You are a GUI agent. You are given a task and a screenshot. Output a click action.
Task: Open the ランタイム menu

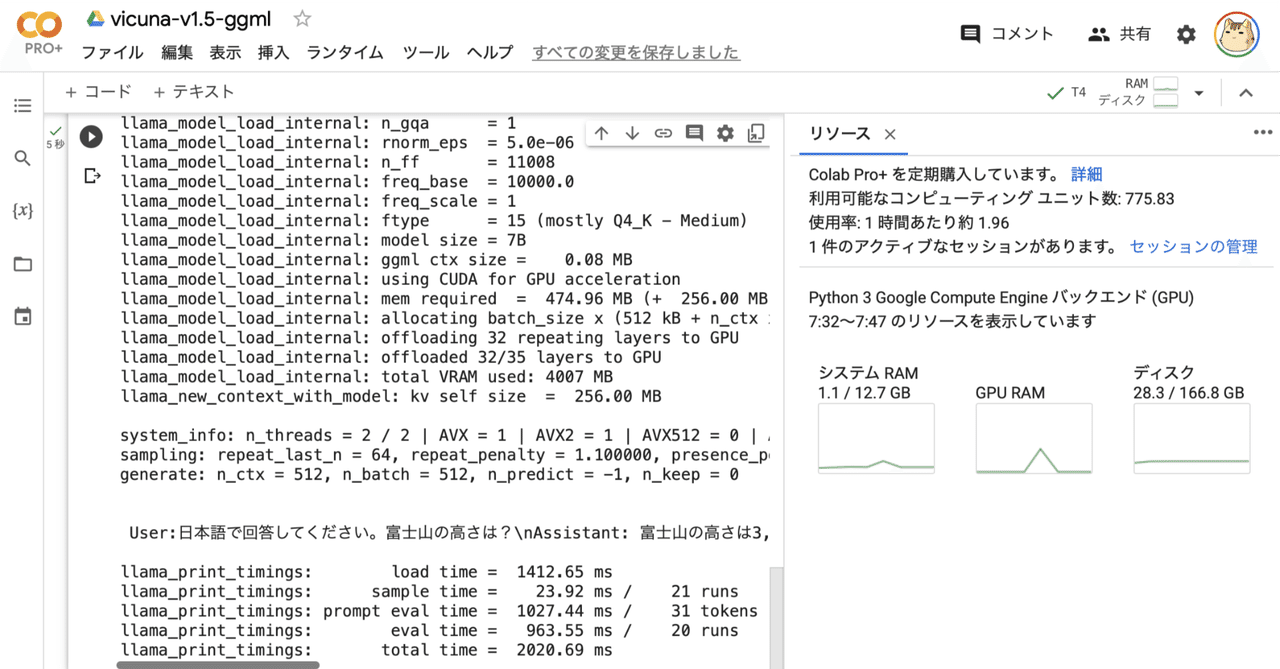click(x=344, y=53)
